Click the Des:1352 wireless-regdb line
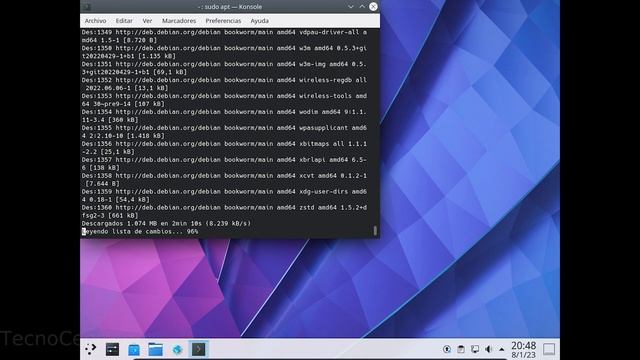This screenshot has width=640, height=360. [224, 84]
